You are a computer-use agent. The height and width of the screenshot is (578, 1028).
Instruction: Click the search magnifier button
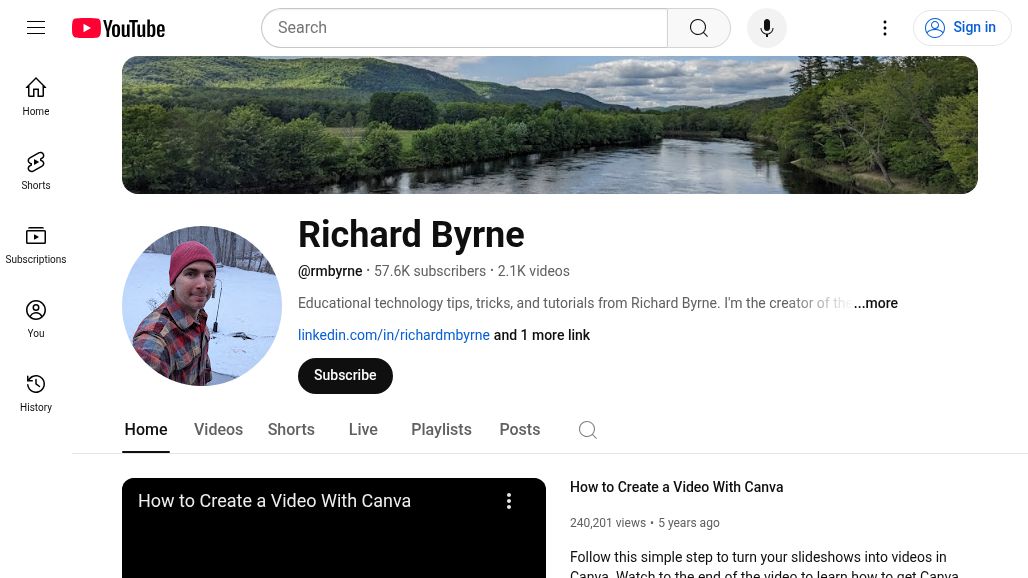click(x=699, y=28)
